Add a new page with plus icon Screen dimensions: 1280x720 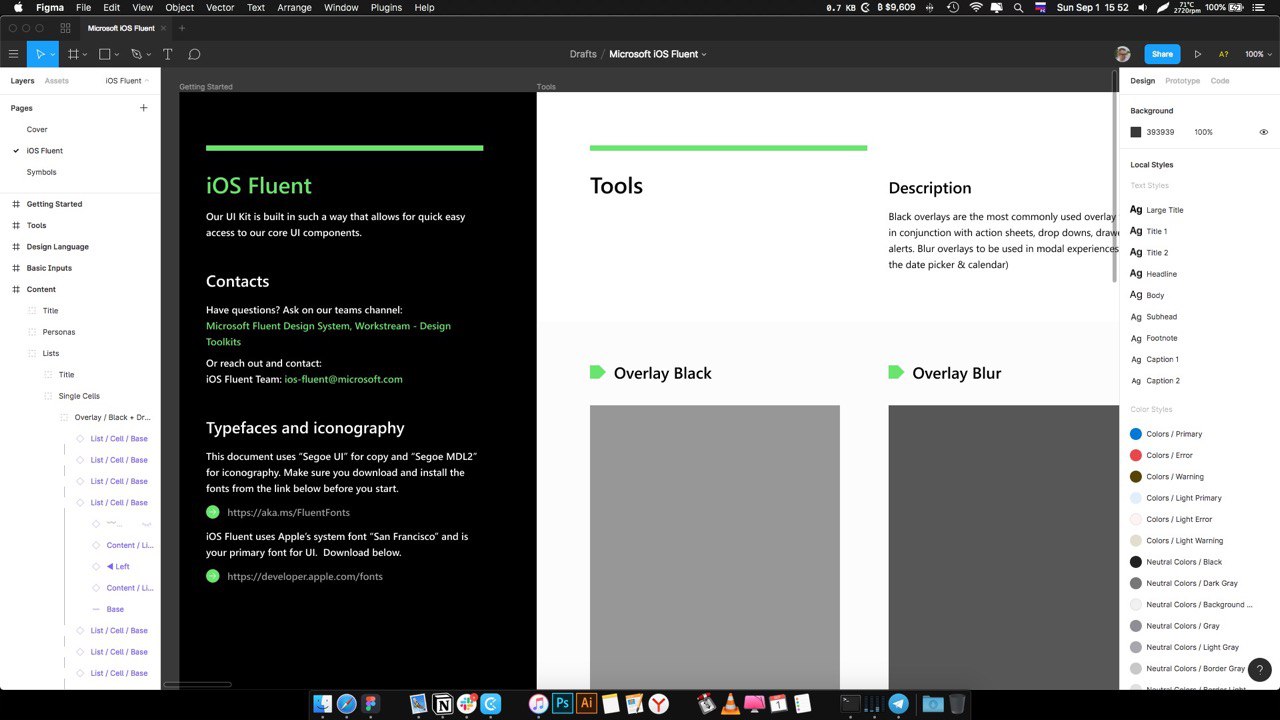tap(144, 108)
